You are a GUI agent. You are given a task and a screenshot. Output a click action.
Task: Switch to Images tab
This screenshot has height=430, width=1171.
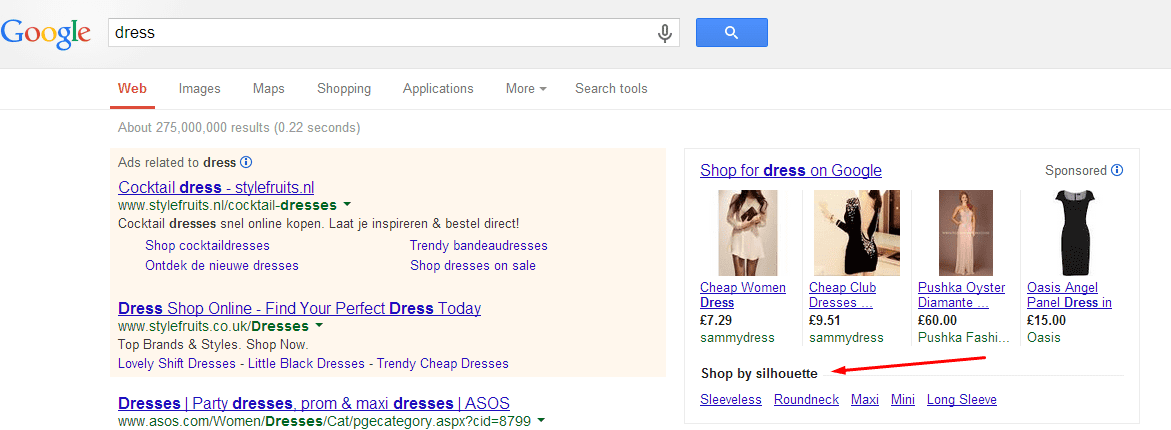pos(199,88)
